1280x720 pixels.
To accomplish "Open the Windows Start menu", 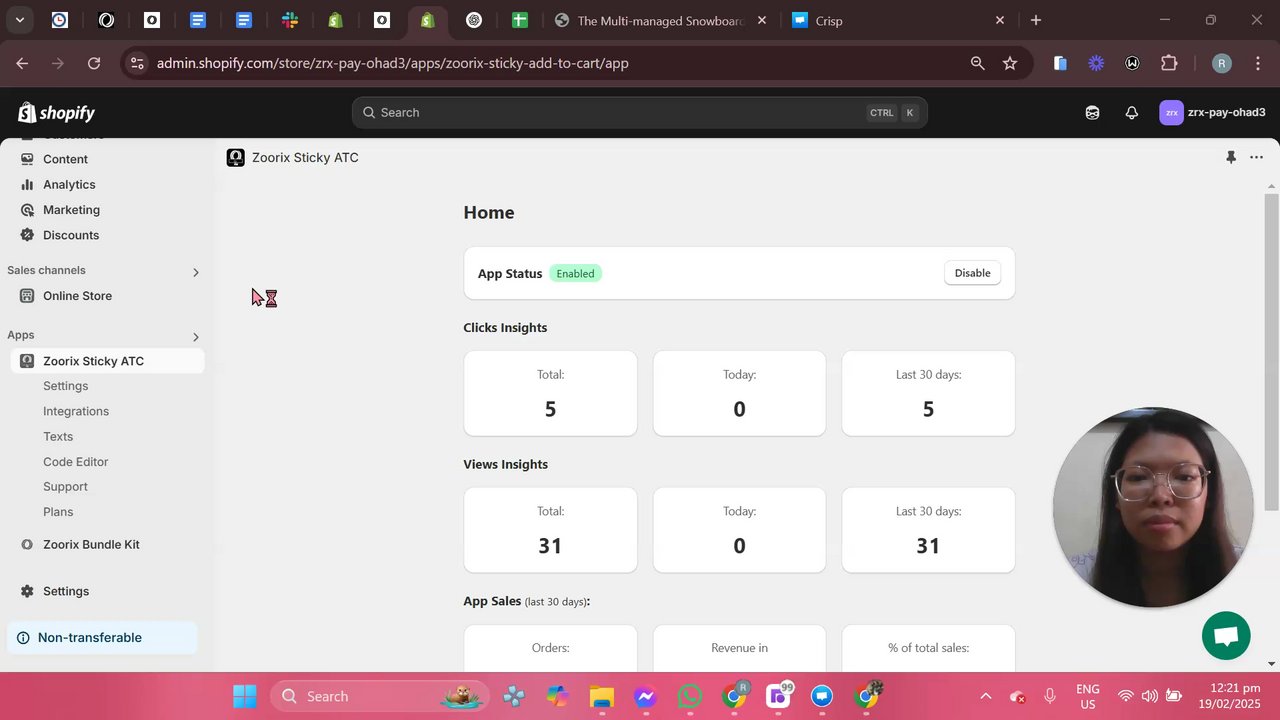I will click(x=245, y=696).
